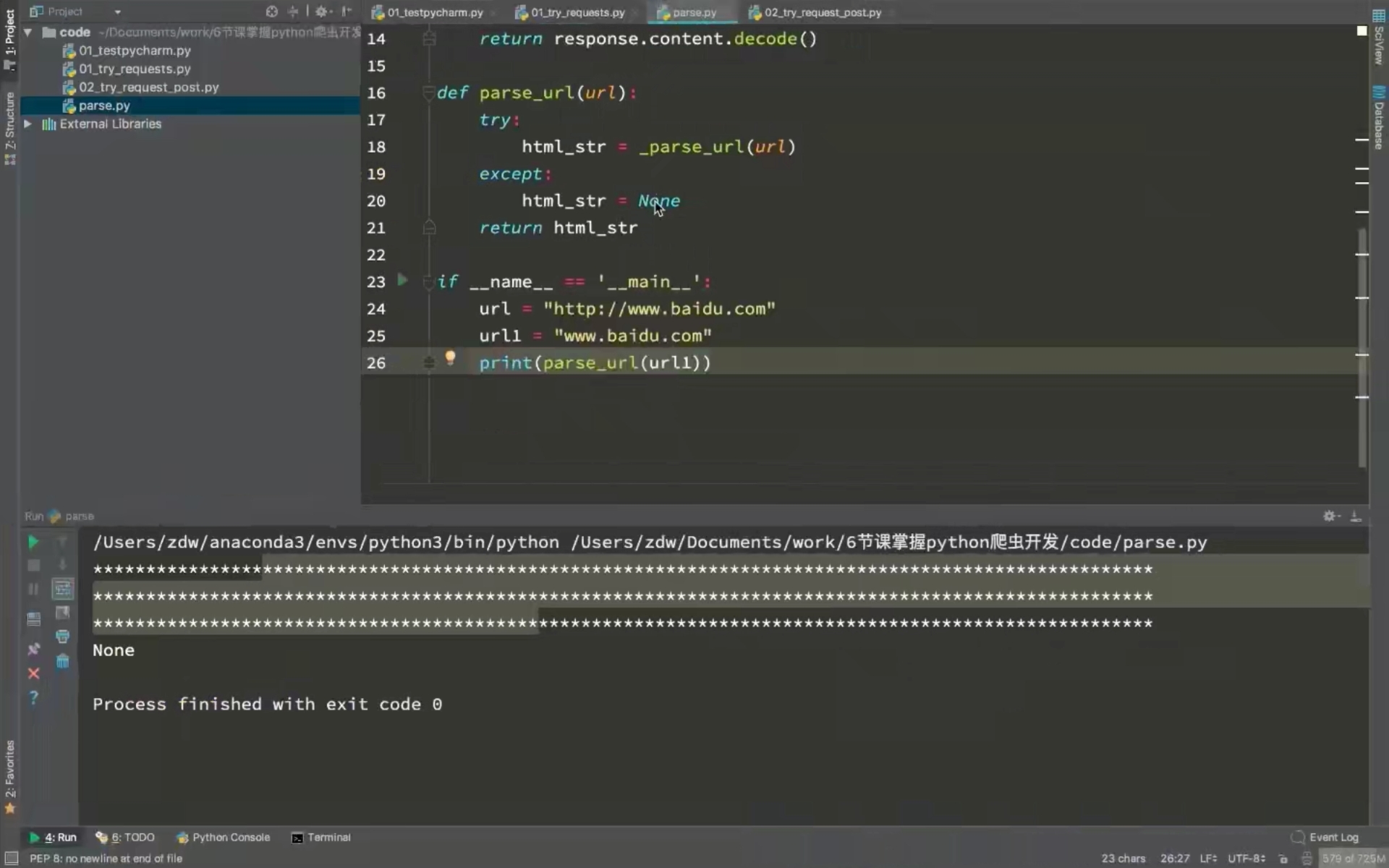Hide the Run tool window
1389x868 pixels.
pos(1356,516)
